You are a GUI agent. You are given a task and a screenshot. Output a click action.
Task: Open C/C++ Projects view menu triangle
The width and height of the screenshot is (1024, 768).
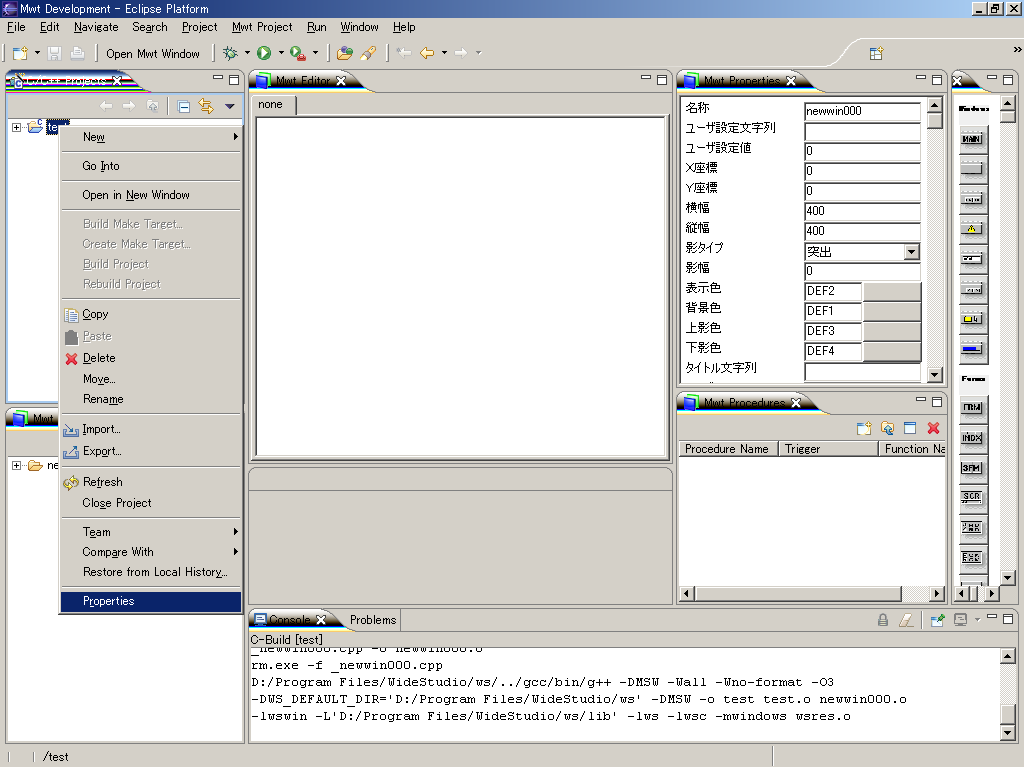(229, 106)
